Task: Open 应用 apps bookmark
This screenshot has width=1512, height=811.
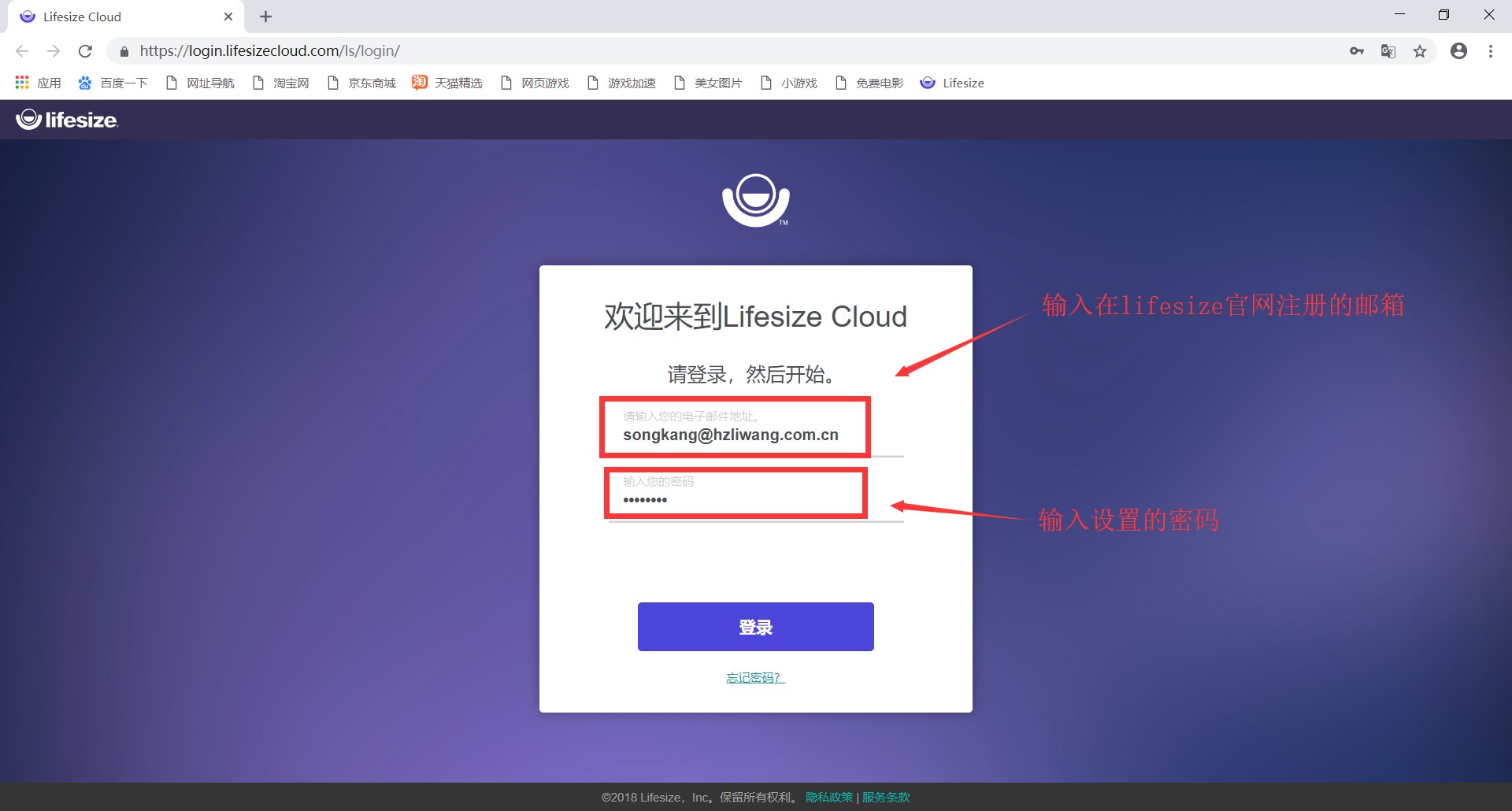Action: [38, 83]
